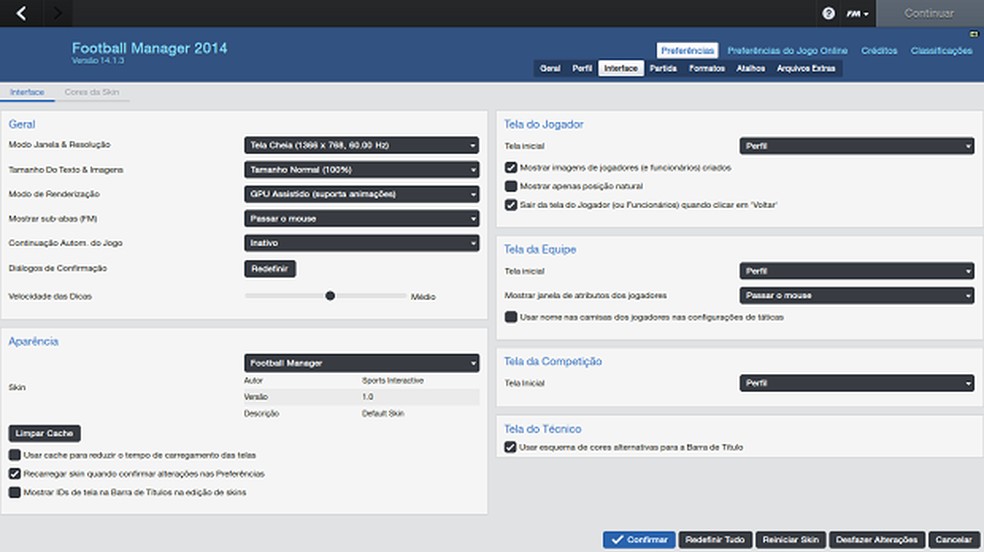Open the Cores da Skin sub-tab

(92, 92)
